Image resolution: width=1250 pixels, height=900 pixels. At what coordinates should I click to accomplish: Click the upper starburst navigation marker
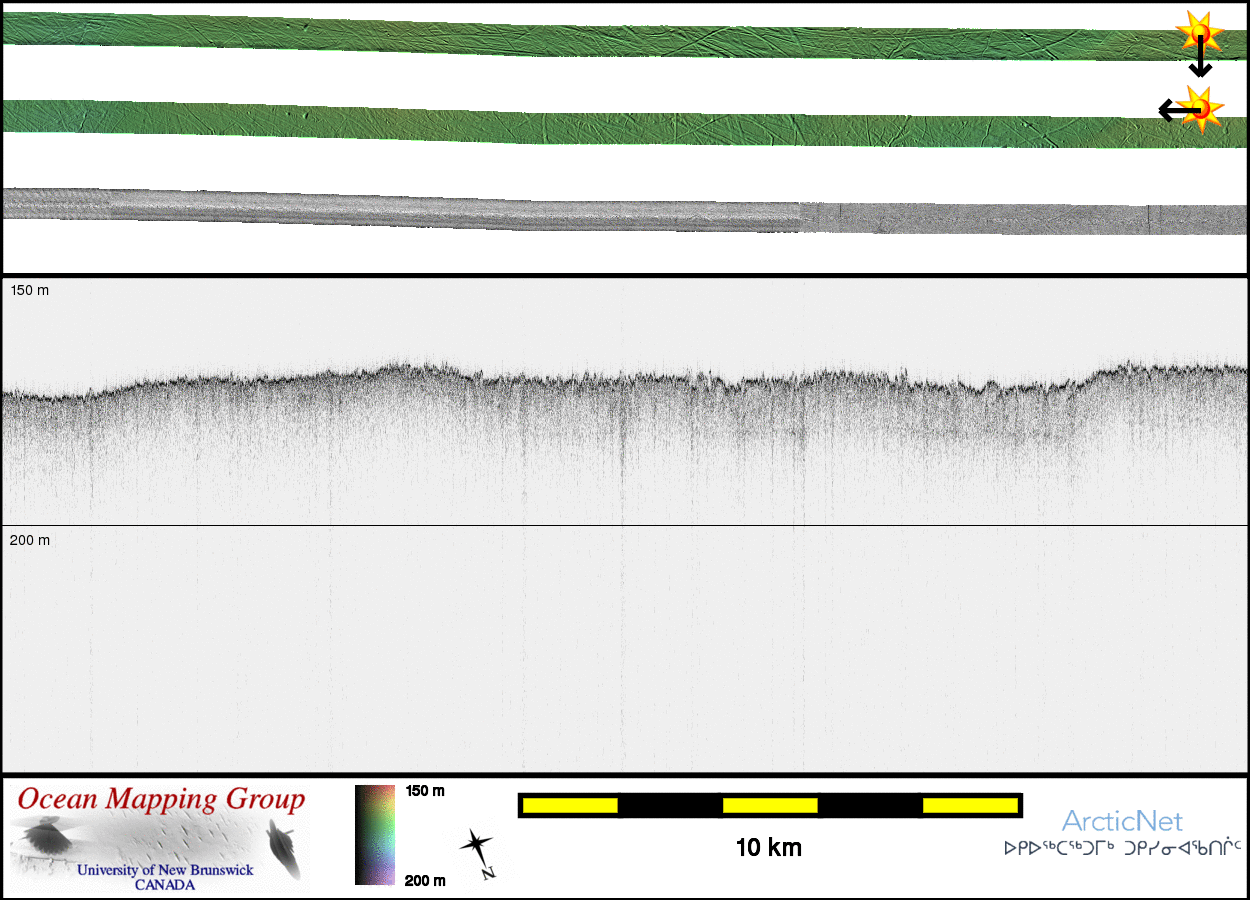pos(1199,33)
